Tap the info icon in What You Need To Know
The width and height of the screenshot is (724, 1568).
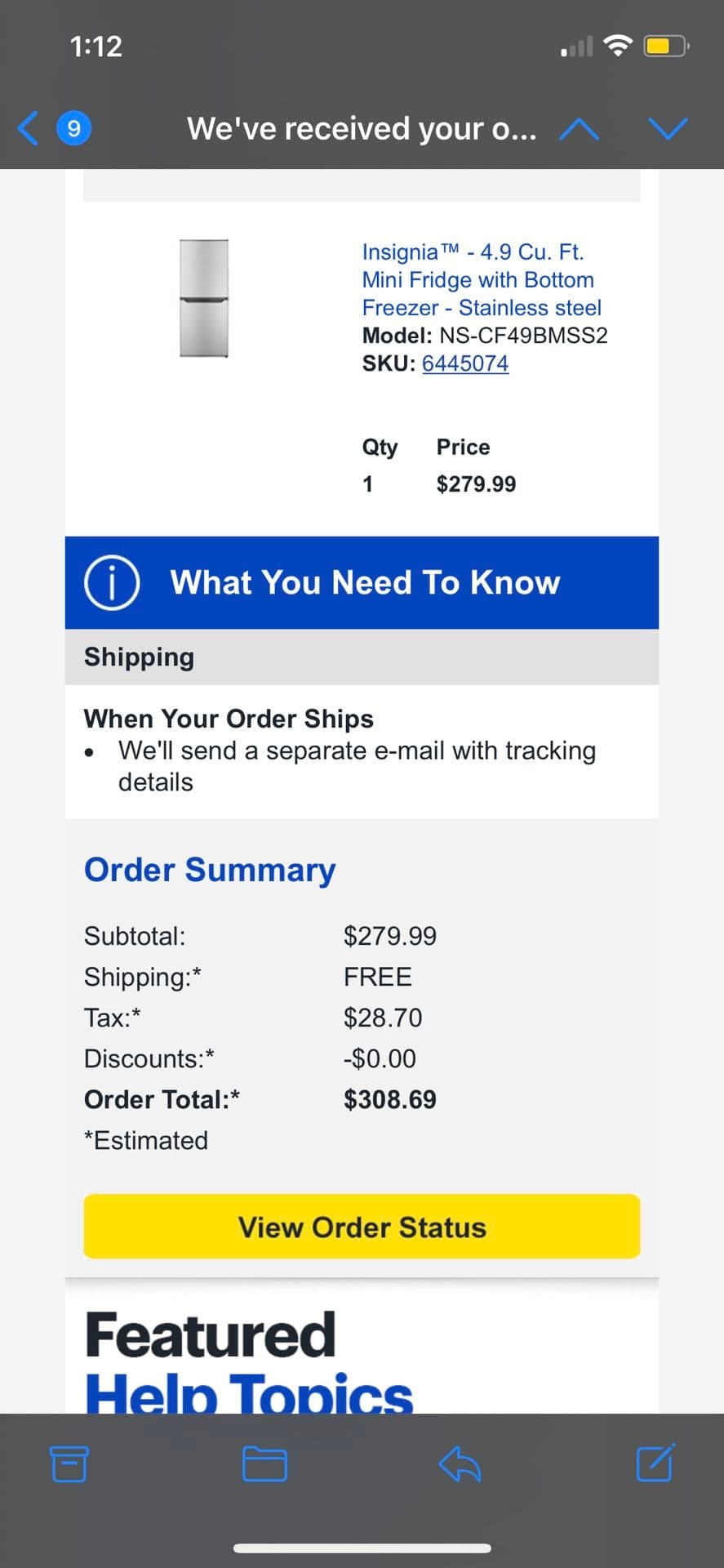tap(112, 582)
